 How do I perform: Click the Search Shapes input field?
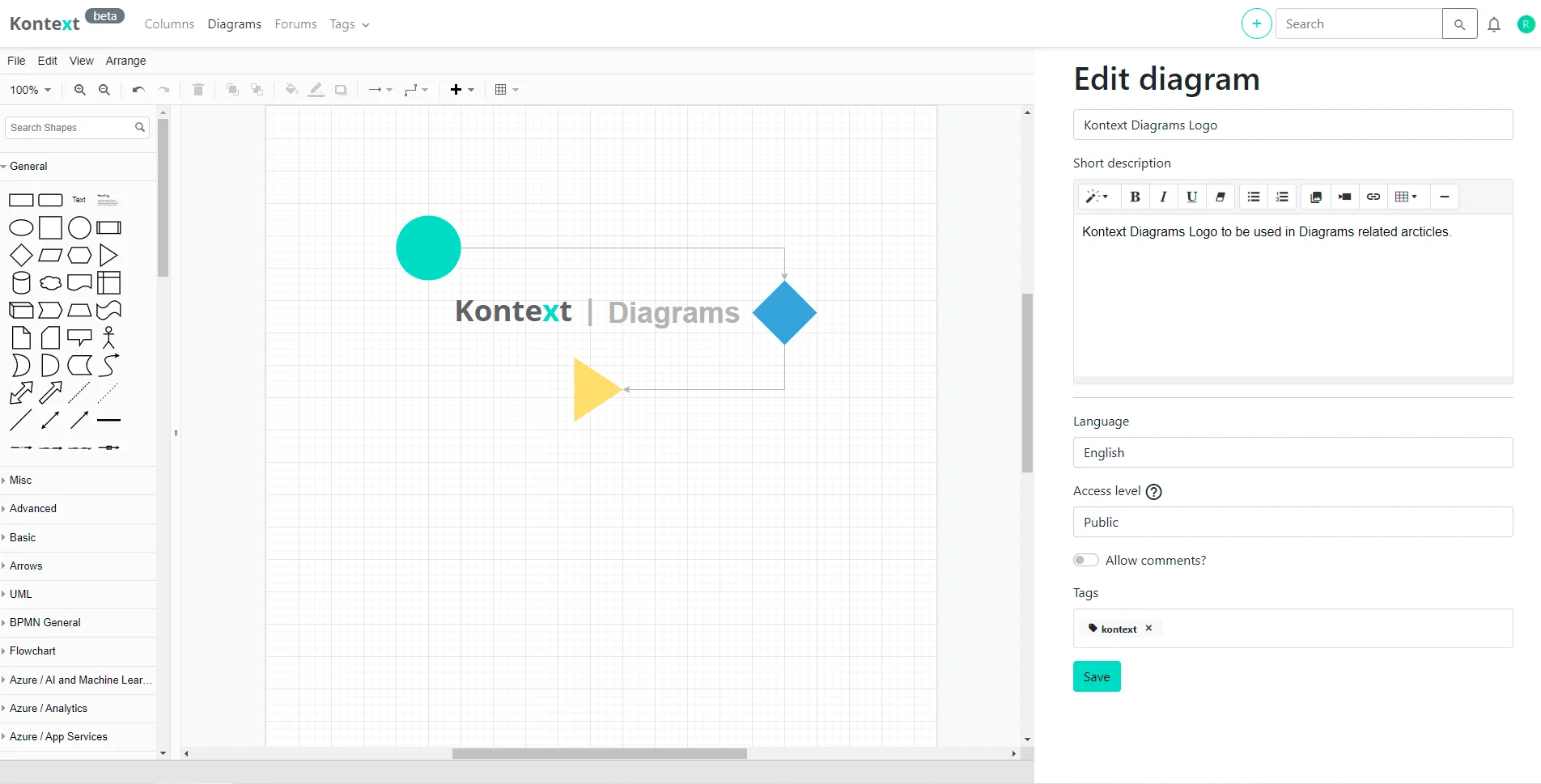click(70, 128)
